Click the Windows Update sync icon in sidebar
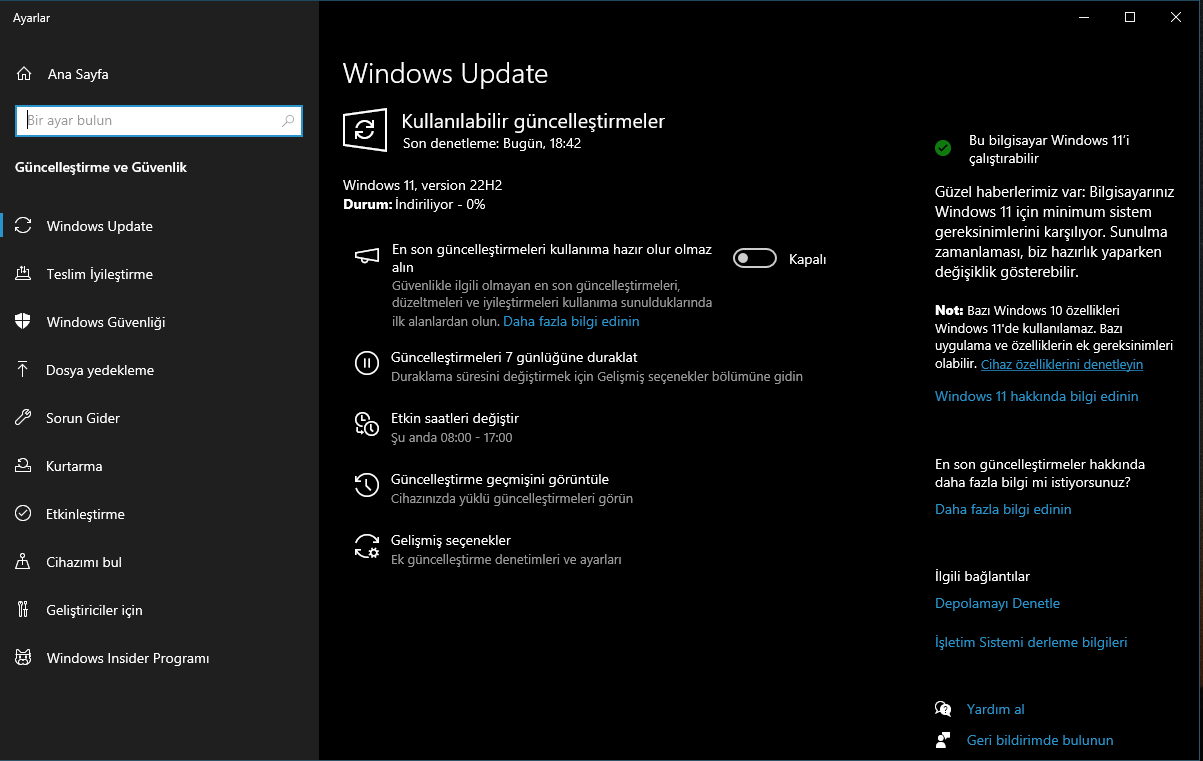The height and width of the screenshot is (761, 1203). pyautogui.click(x=24, y=226)
